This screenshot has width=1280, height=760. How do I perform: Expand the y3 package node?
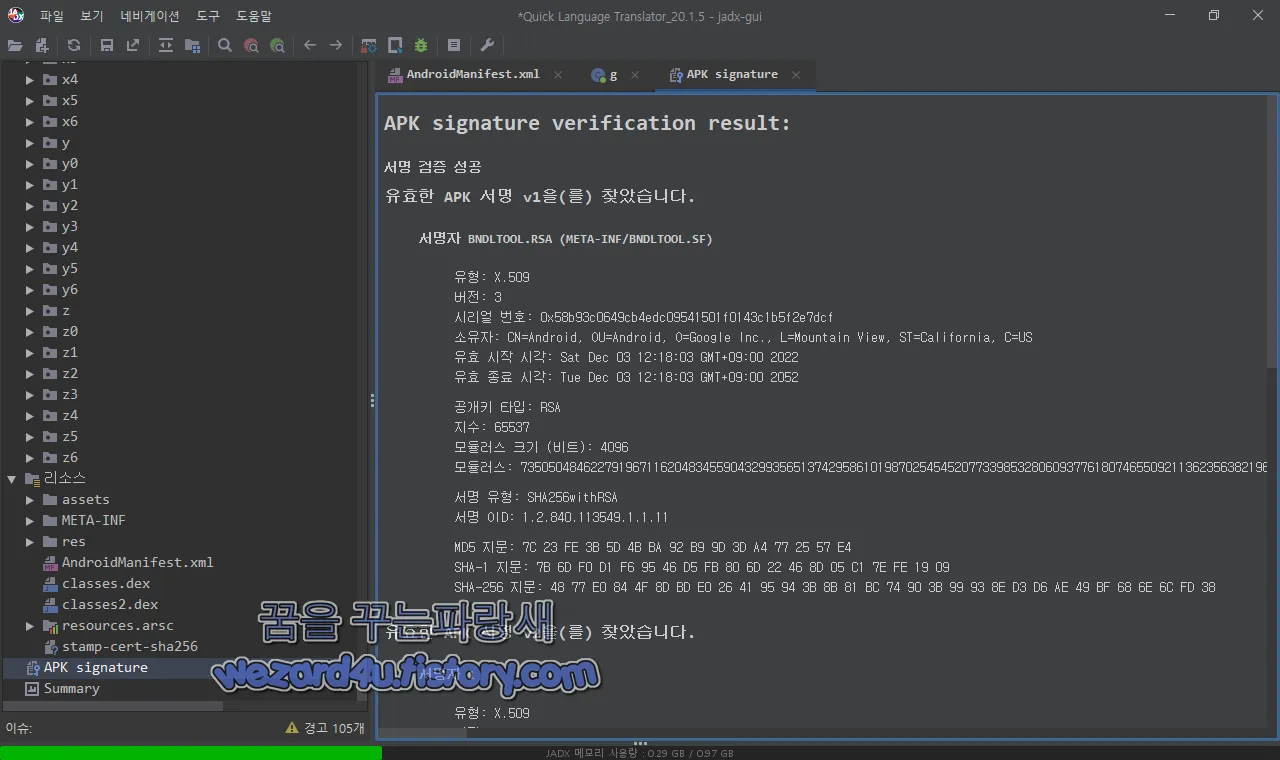point(30,226)
